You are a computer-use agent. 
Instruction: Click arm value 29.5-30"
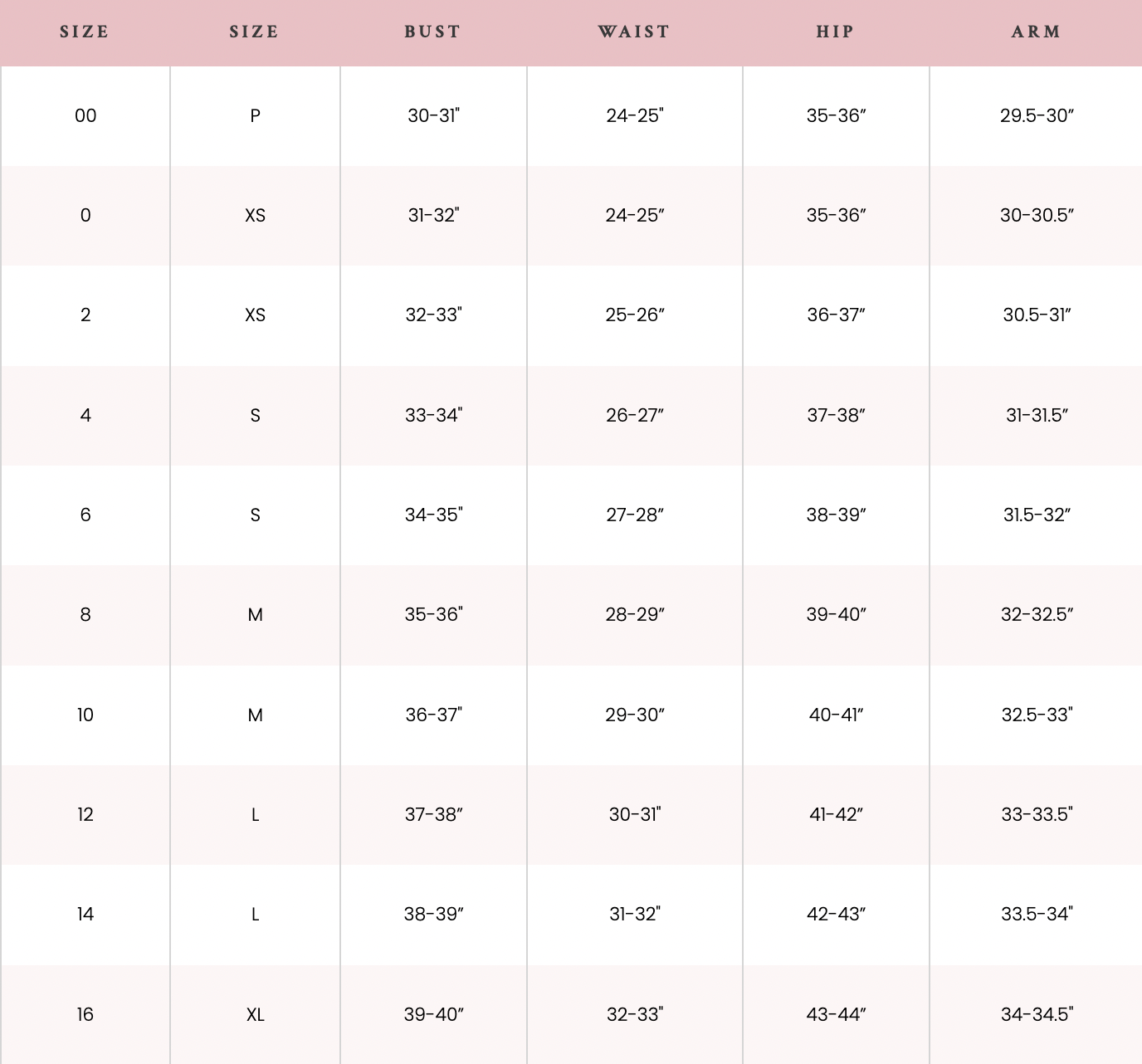(x=1037, y=116)
